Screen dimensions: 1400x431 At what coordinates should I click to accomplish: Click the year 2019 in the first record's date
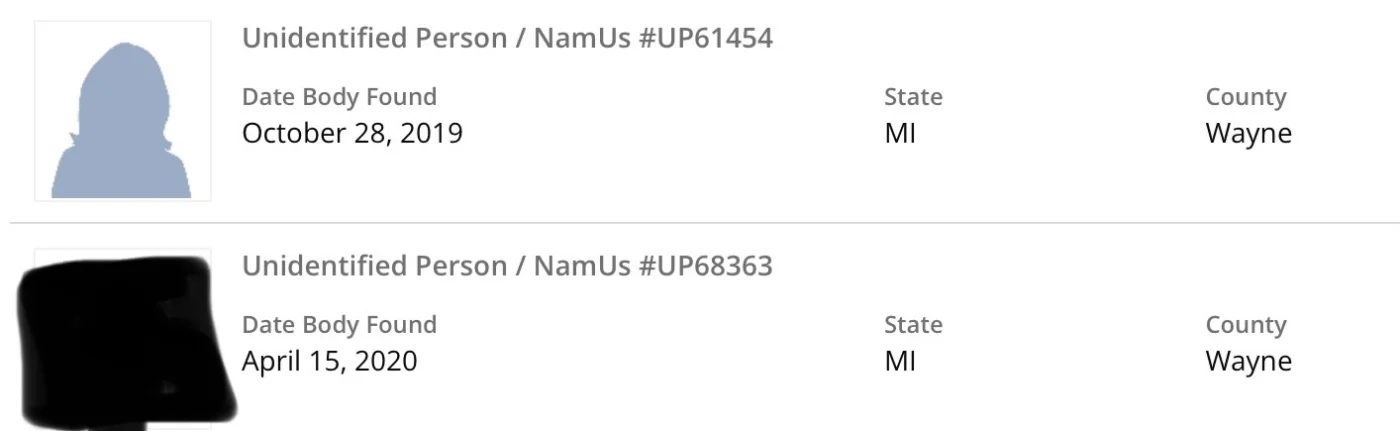(431, 133)
